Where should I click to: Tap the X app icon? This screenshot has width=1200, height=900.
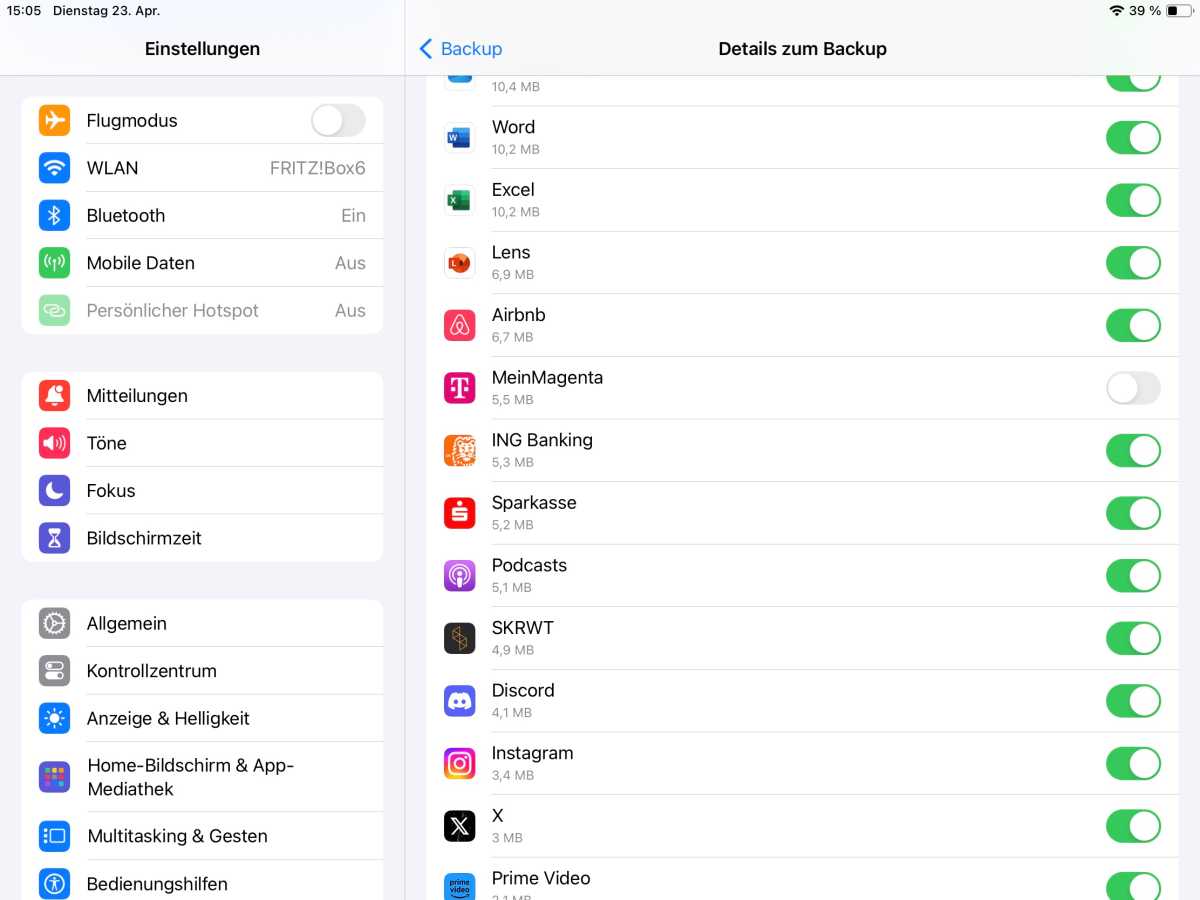coord(459,826)
